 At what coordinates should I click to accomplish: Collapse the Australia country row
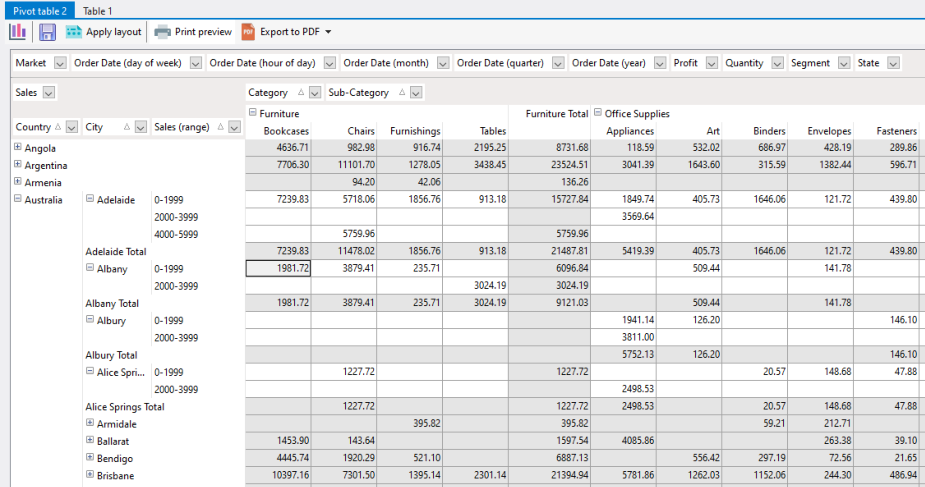tap(18, 200)
